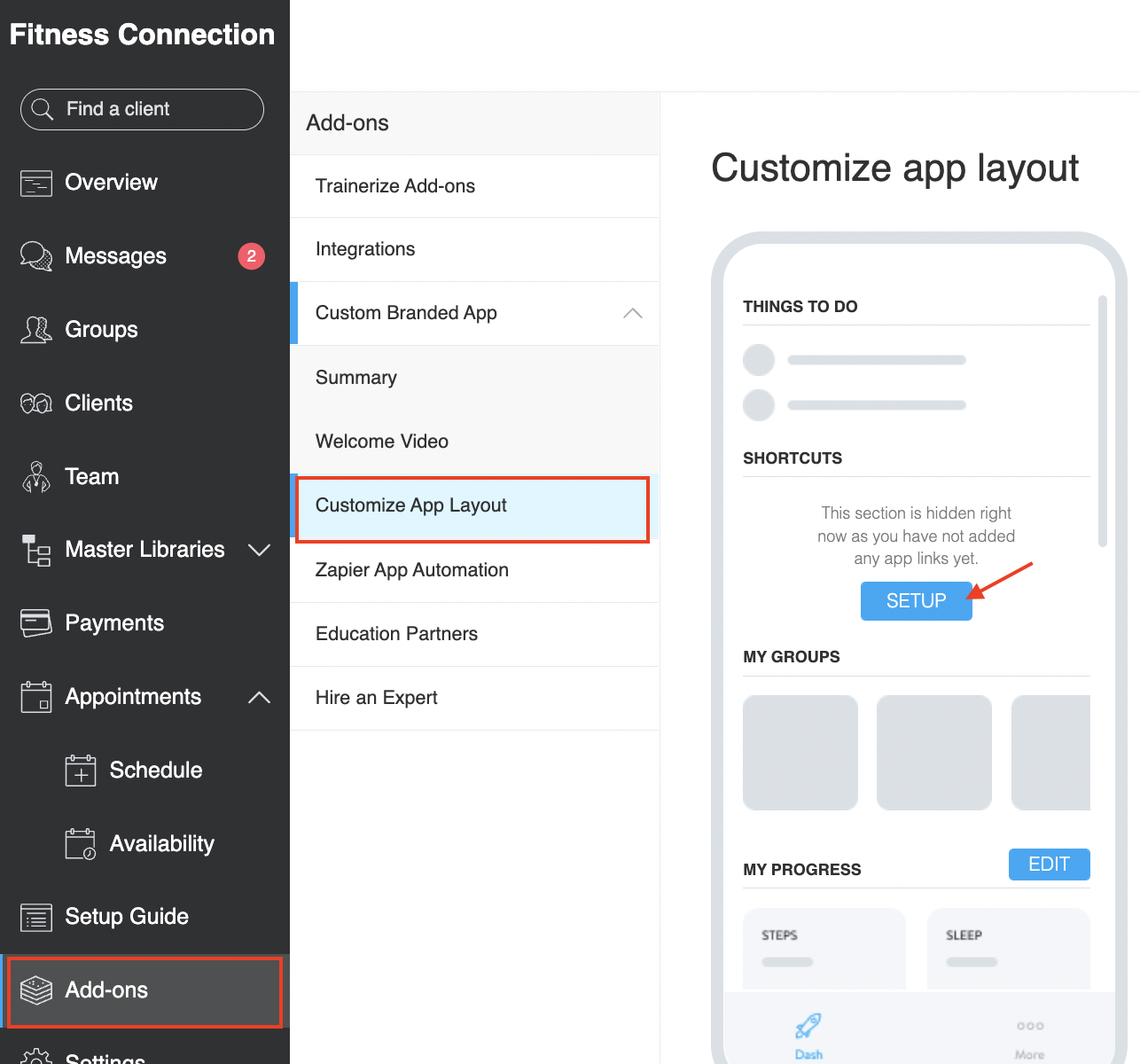Select the second My Groups placeholder card
This screenshot has width=1140, height=1064.
(x=934, y=753)
